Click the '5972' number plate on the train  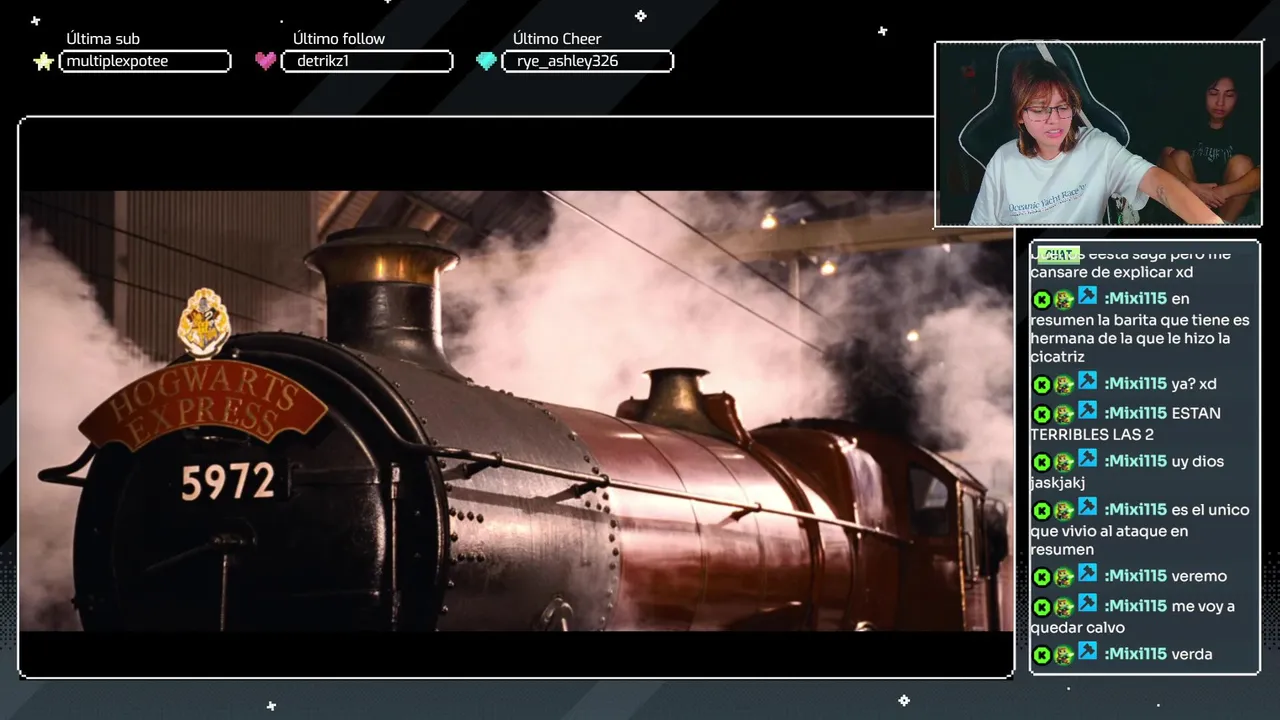228,482
